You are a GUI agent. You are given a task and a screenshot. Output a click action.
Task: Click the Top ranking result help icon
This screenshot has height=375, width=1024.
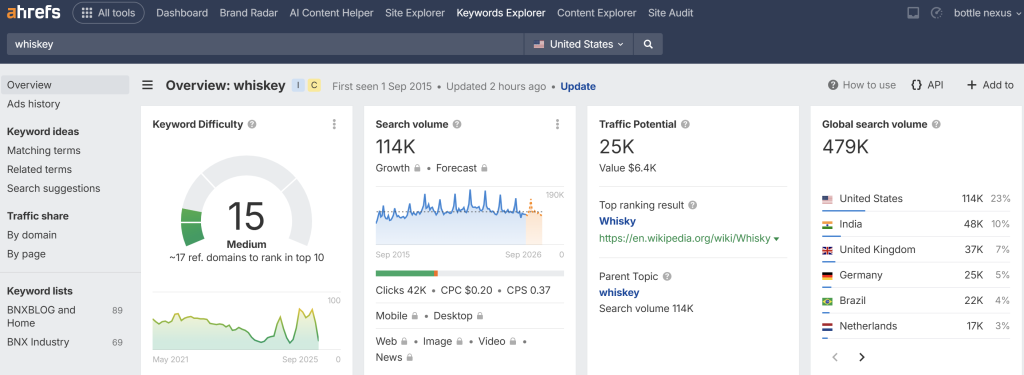click(693, 205)
